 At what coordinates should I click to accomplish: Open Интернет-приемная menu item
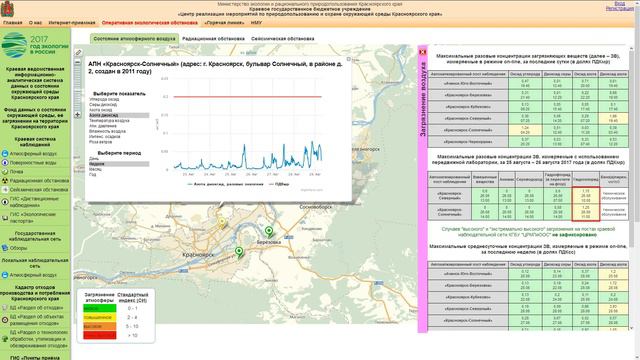click(x=72, y=23)
